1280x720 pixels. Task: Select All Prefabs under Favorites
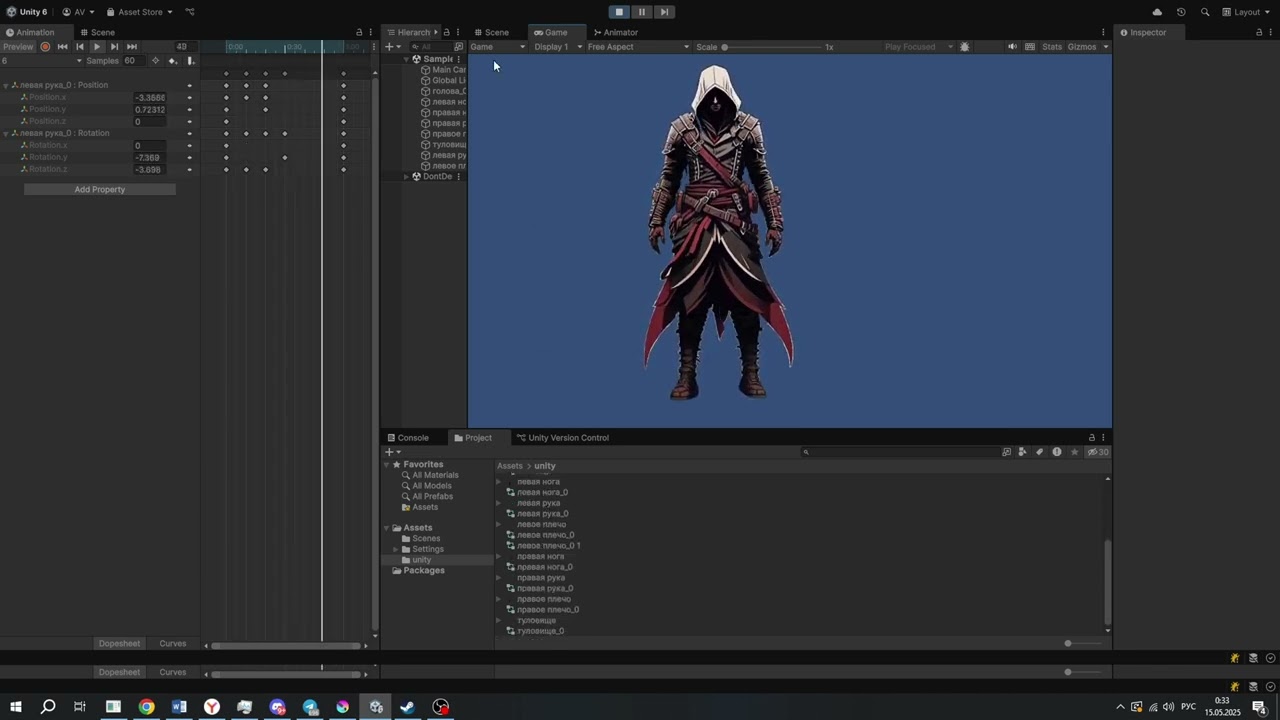click(x=432, y=496)
